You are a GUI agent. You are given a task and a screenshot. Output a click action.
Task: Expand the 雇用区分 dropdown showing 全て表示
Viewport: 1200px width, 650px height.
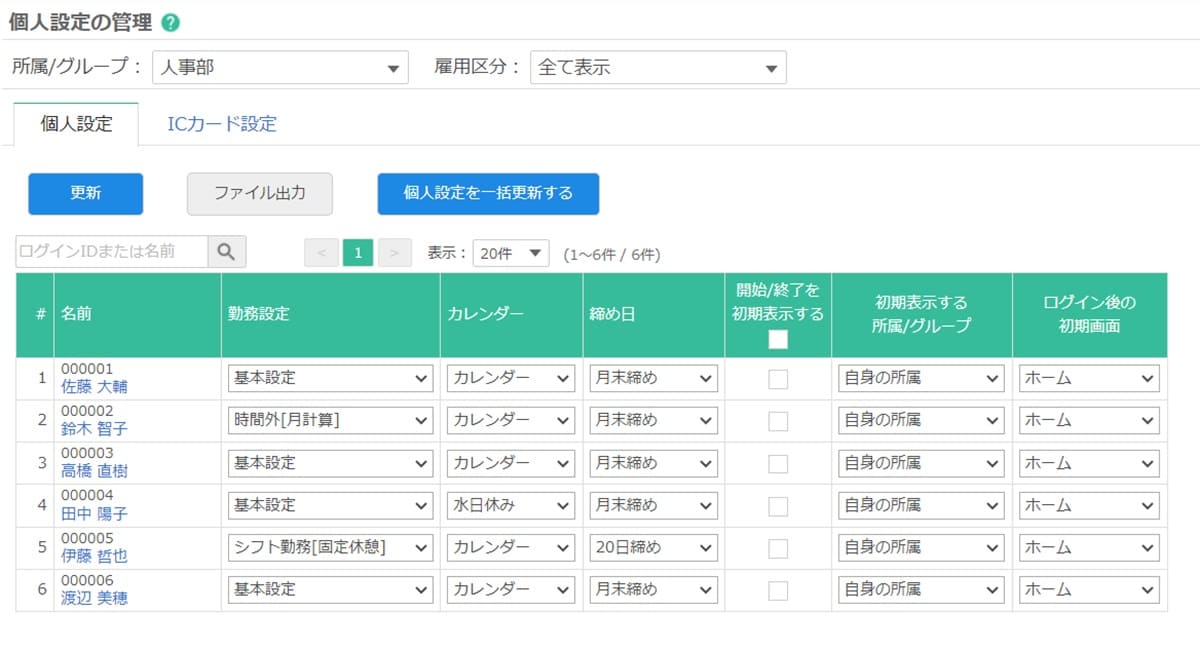pyautogui.click(x=657, y=68)
